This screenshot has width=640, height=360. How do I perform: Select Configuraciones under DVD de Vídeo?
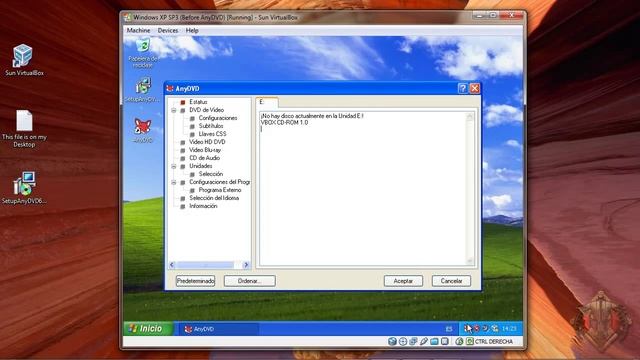click(x=218, y=118)
